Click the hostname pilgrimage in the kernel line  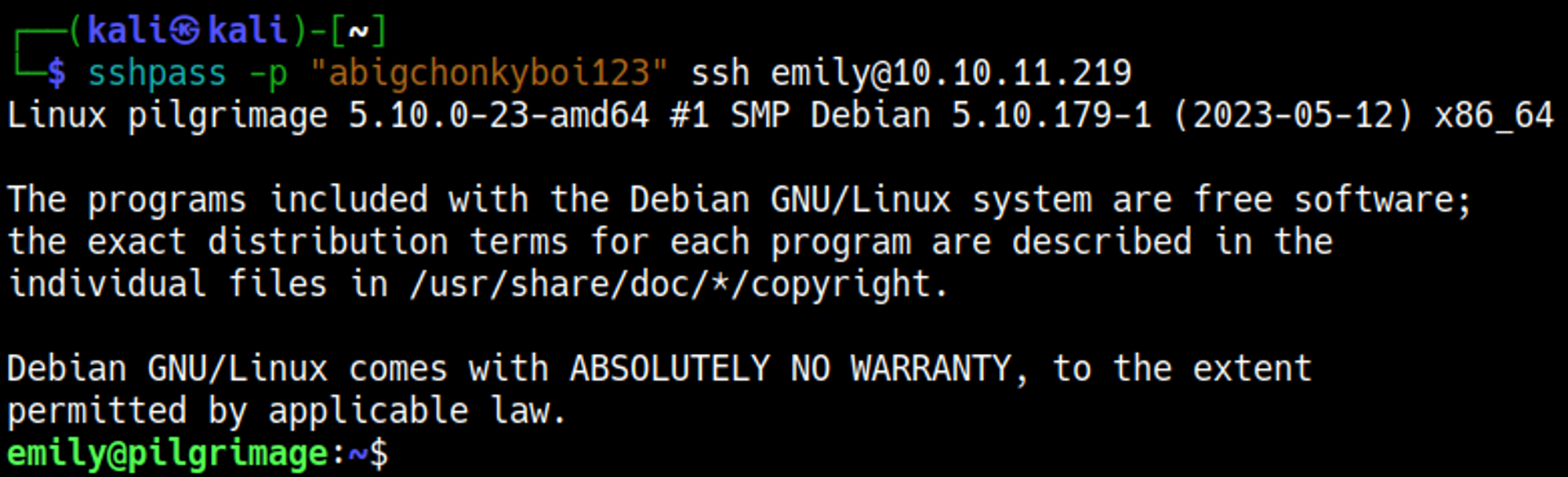coord(227,115)
